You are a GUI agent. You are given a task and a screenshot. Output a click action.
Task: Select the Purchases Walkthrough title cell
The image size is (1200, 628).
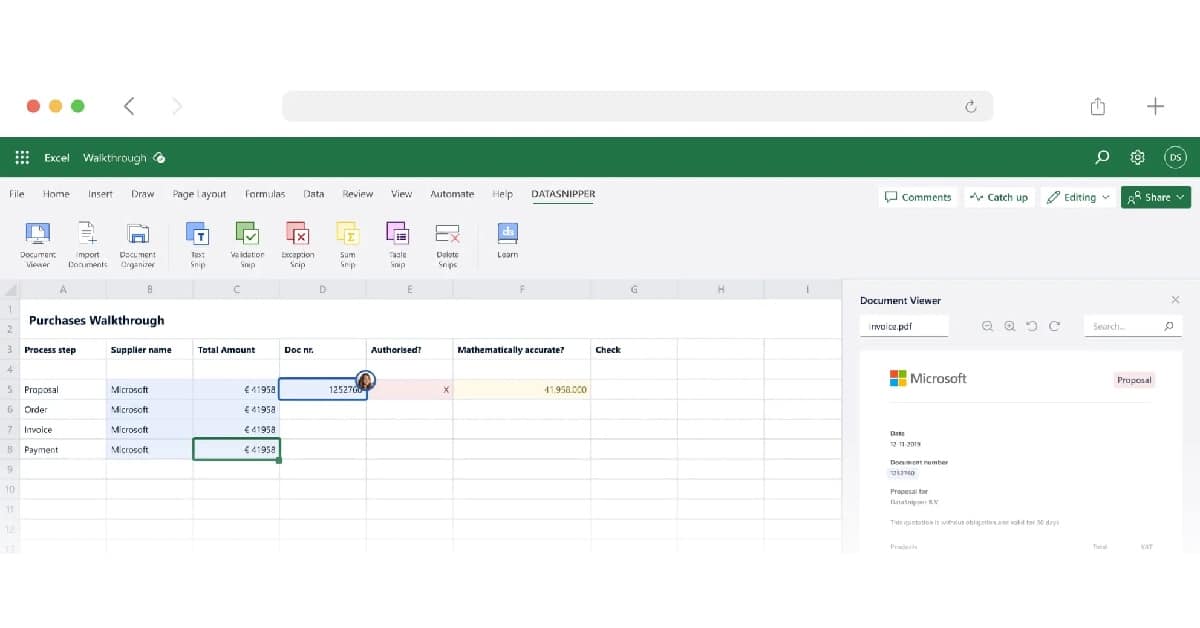coord(97,320)
